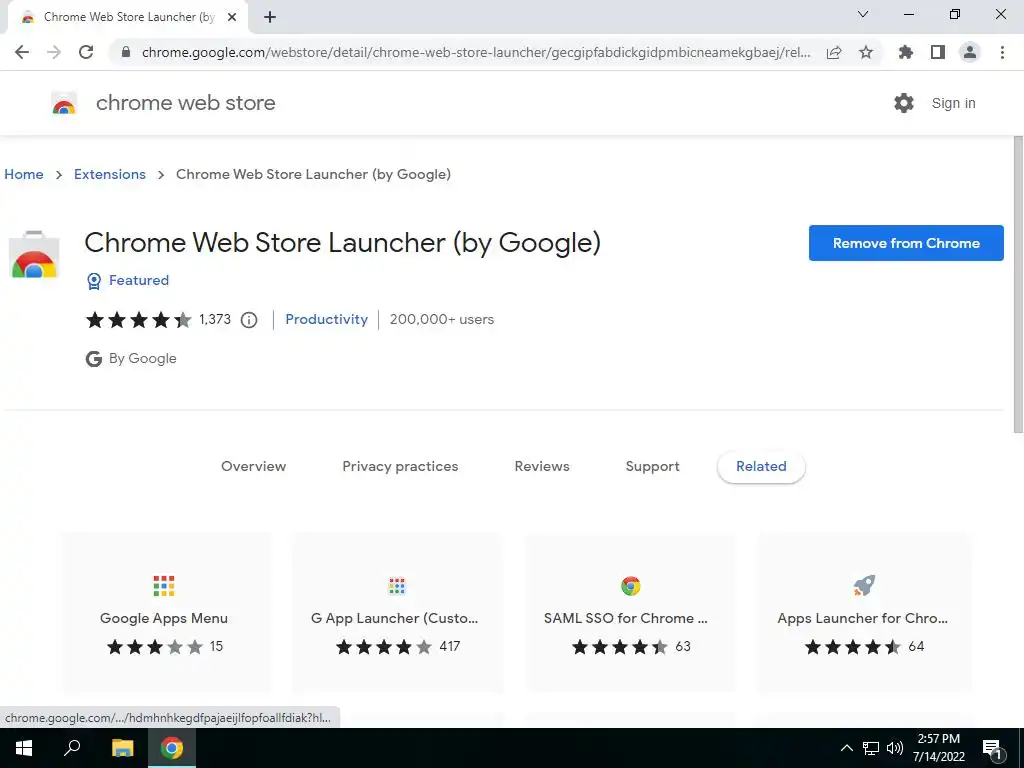Viewport: 1024px width, 768px height.
Task: Click the By Google publisher text
Action: point(142,359)
